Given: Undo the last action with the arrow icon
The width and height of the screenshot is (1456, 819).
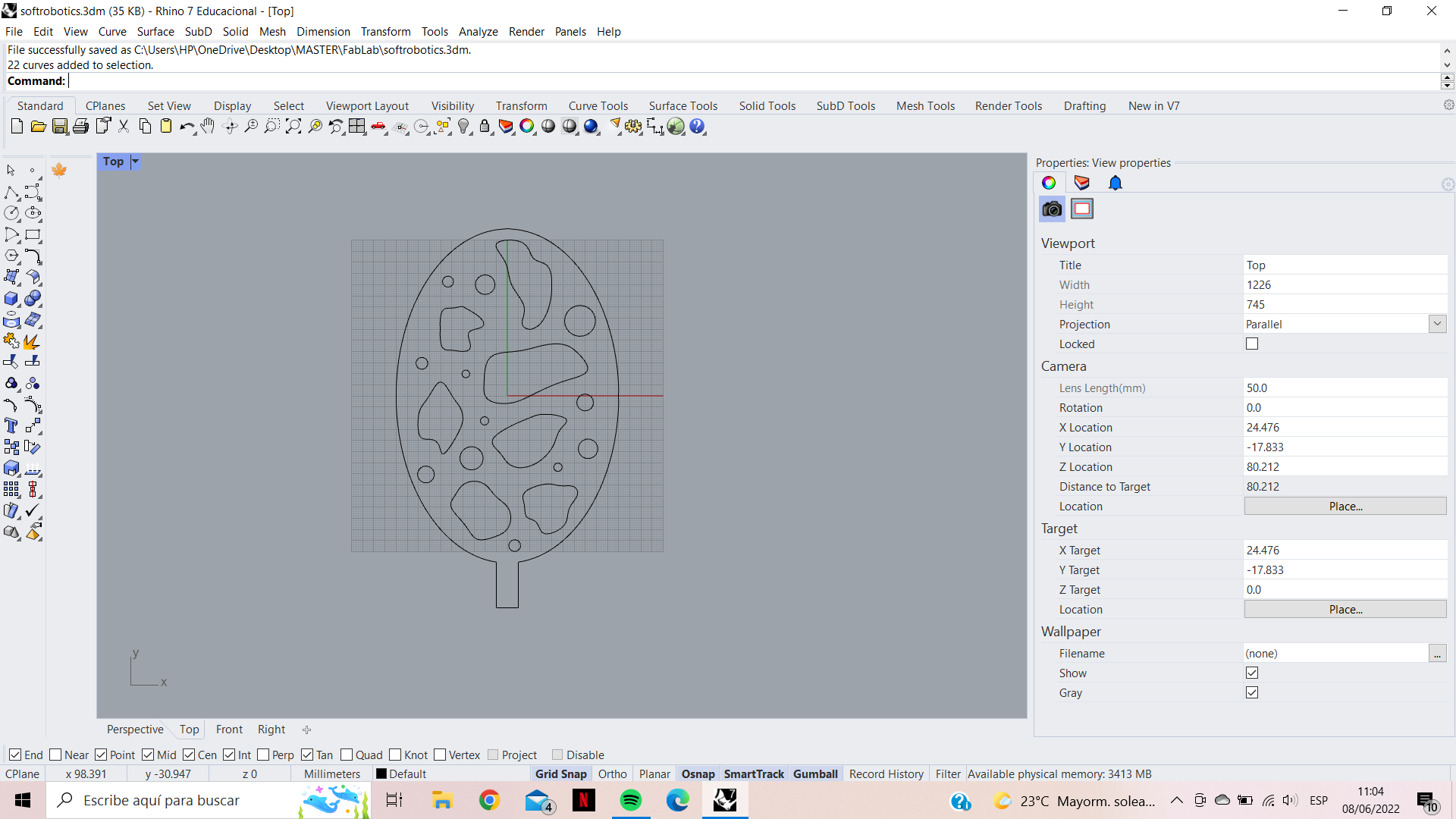Looking at the screenshot, I should coord(187,127).
